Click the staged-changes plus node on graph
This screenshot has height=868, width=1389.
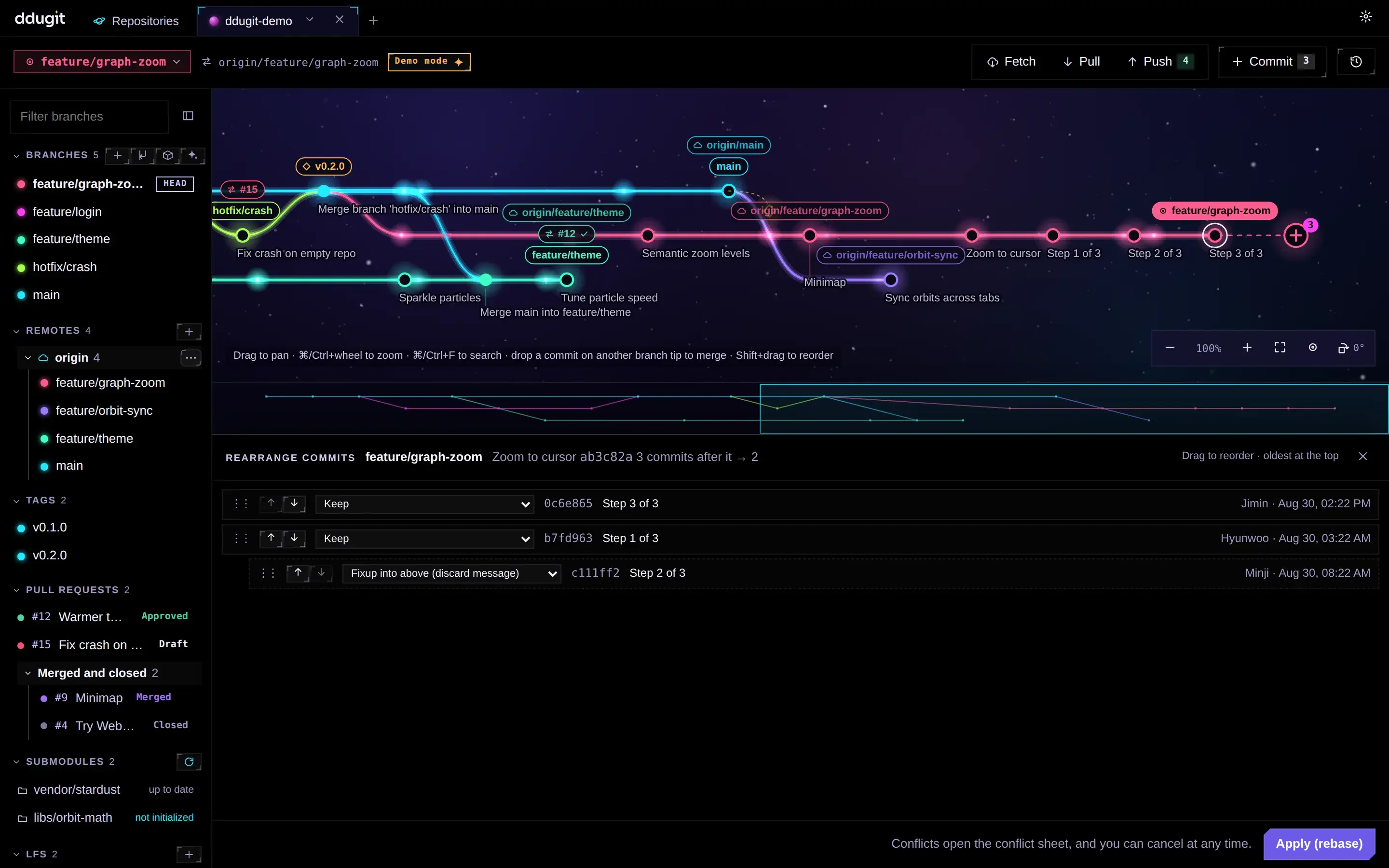1295,235
